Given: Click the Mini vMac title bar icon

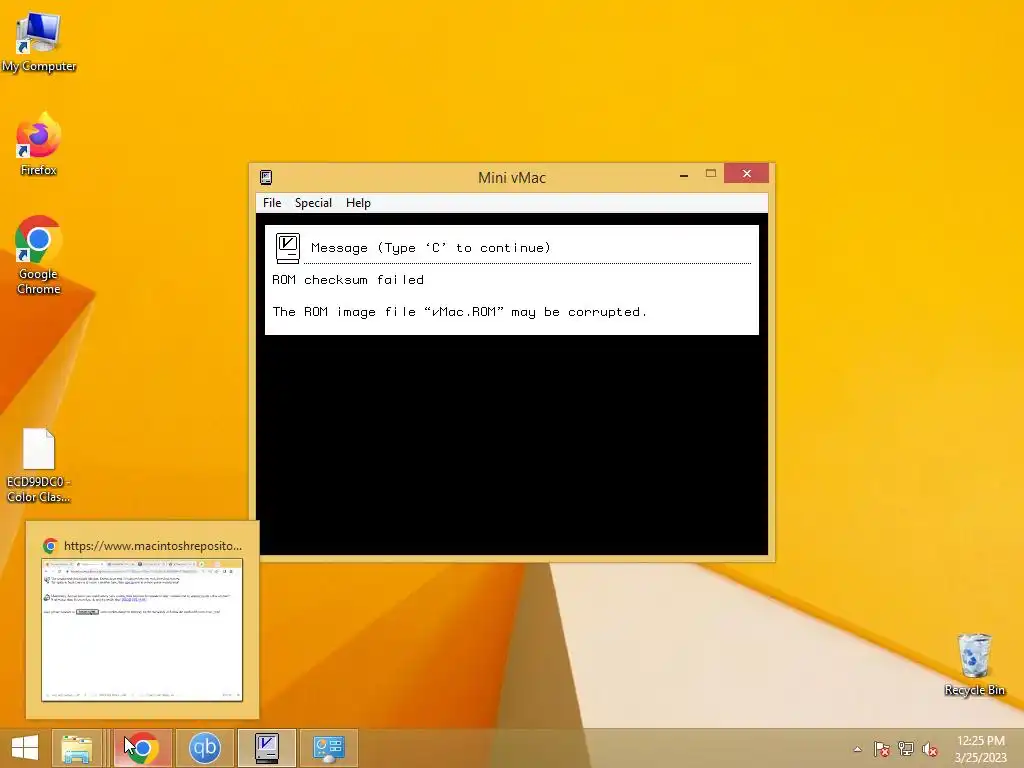Looking at the screenshot, I should (266, 177).
